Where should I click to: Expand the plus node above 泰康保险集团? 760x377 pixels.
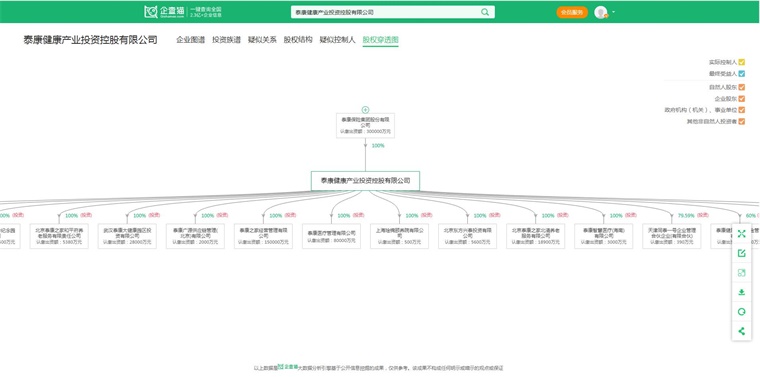point(365,110)
